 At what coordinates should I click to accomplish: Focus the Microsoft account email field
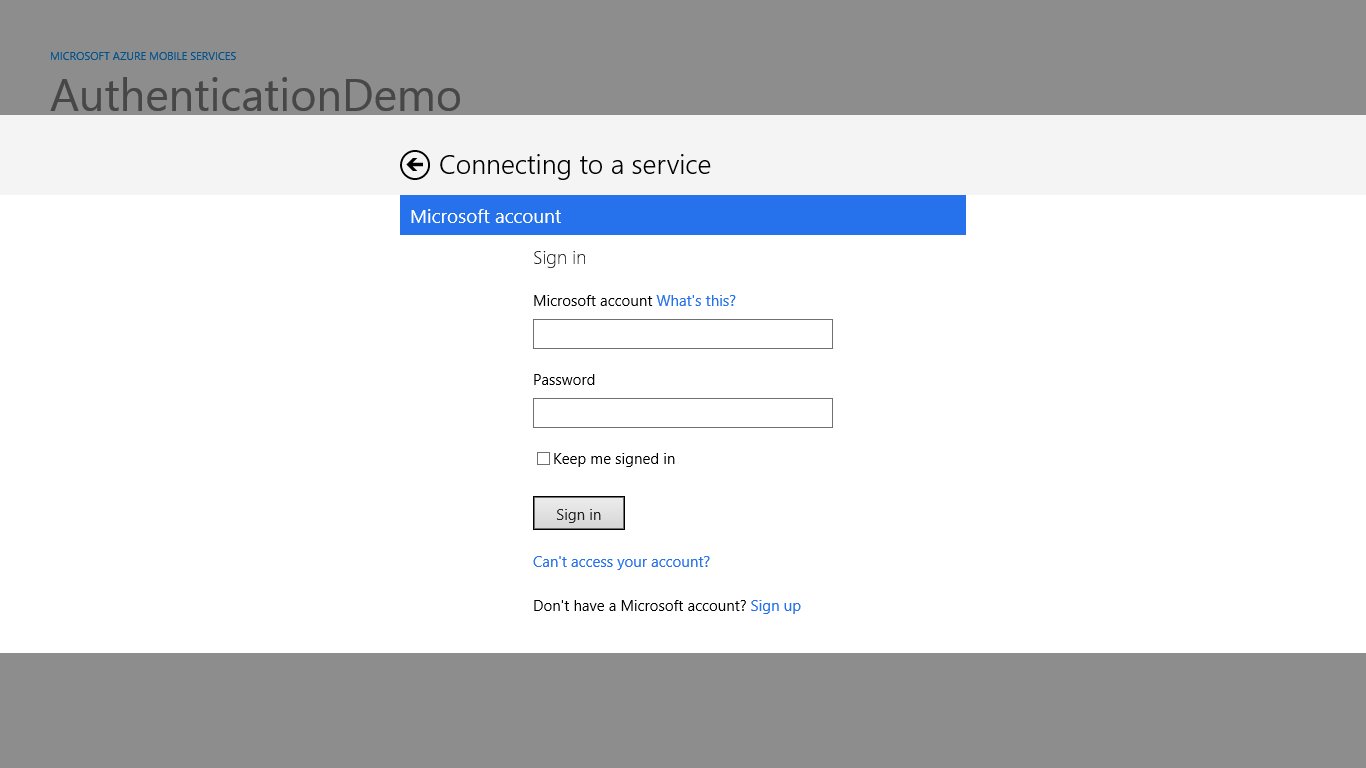point(683,334)
